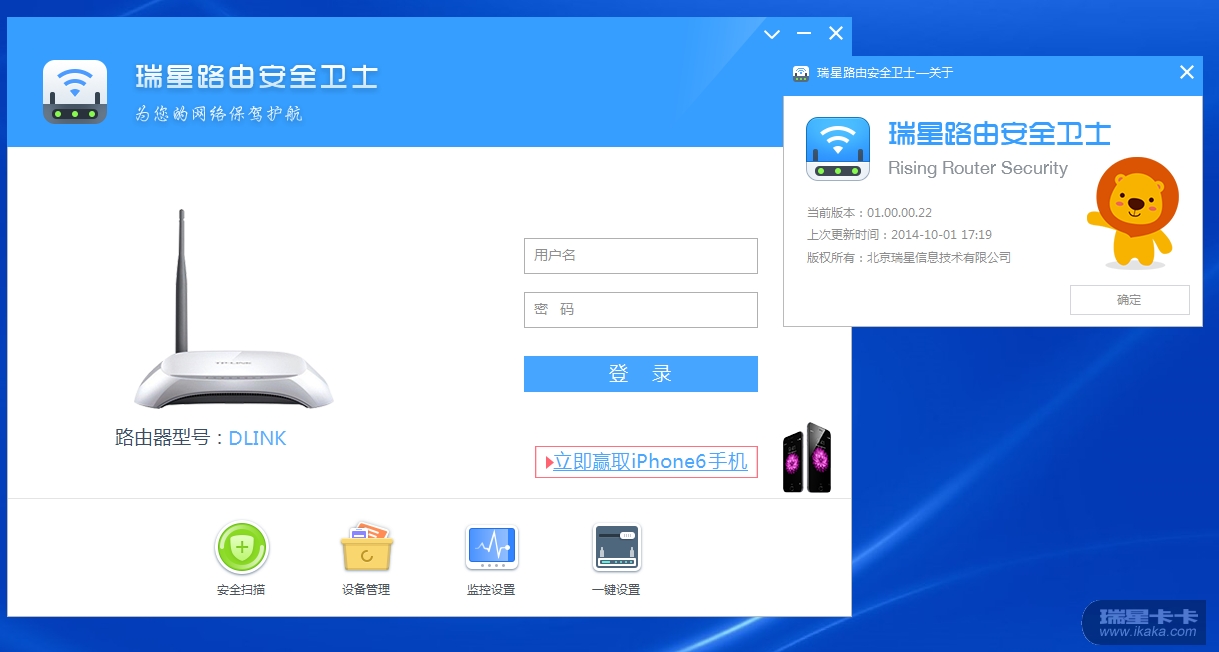Click the Rising Router Security subtitle text

pos(978,168)
